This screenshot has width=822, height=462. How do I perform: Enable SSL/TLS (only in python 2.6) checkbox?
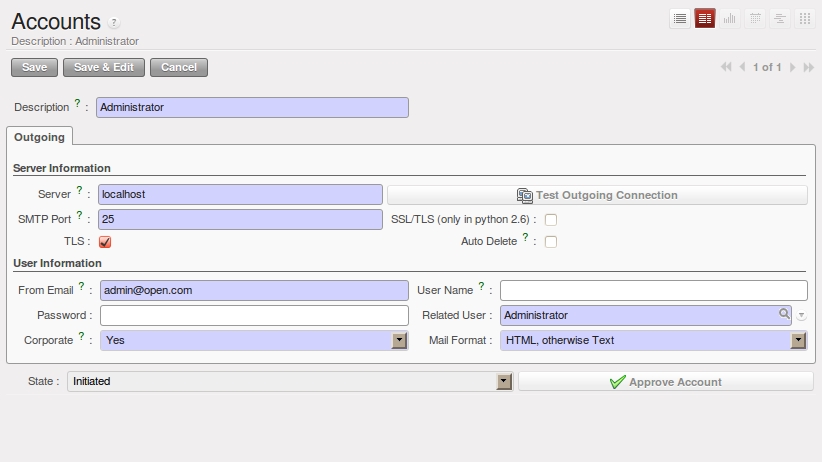[551, 220]
